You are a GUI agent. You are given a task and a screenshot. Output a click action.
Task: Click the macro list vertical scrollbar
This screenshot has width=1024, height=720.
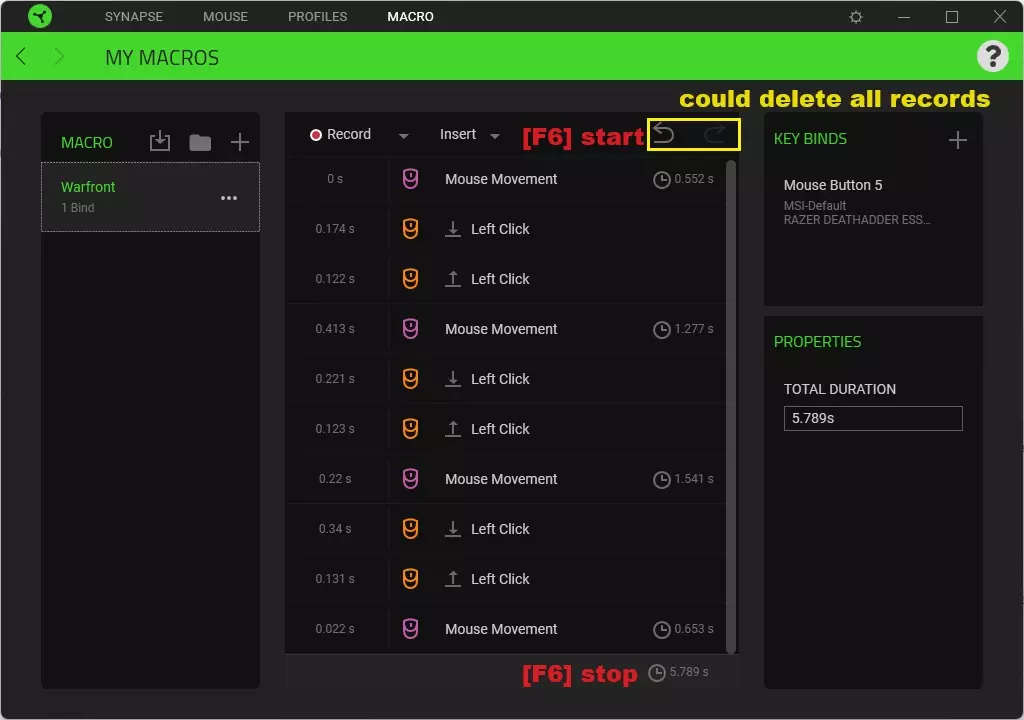(x=731, y=405)
